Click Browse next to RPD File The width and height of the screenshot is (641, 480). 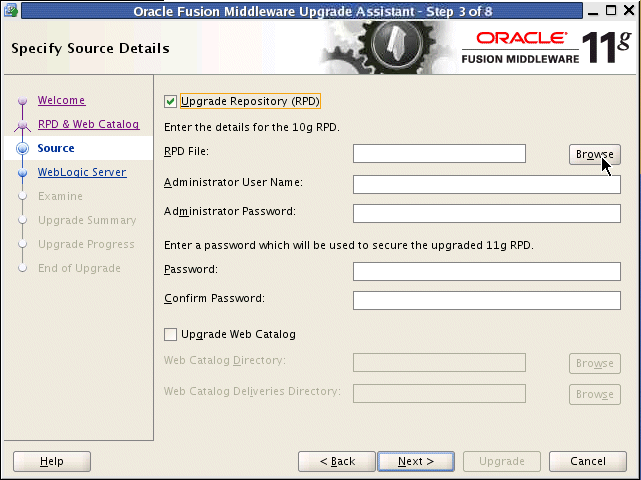[x=595, y=154]
